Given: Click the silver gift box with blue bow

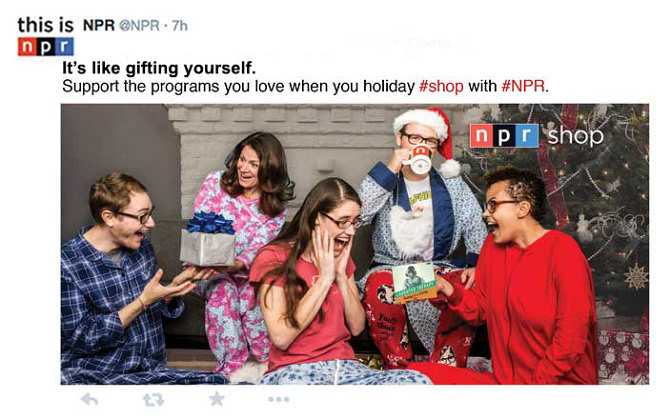Looking at the screenshot, I should point(208,239).
